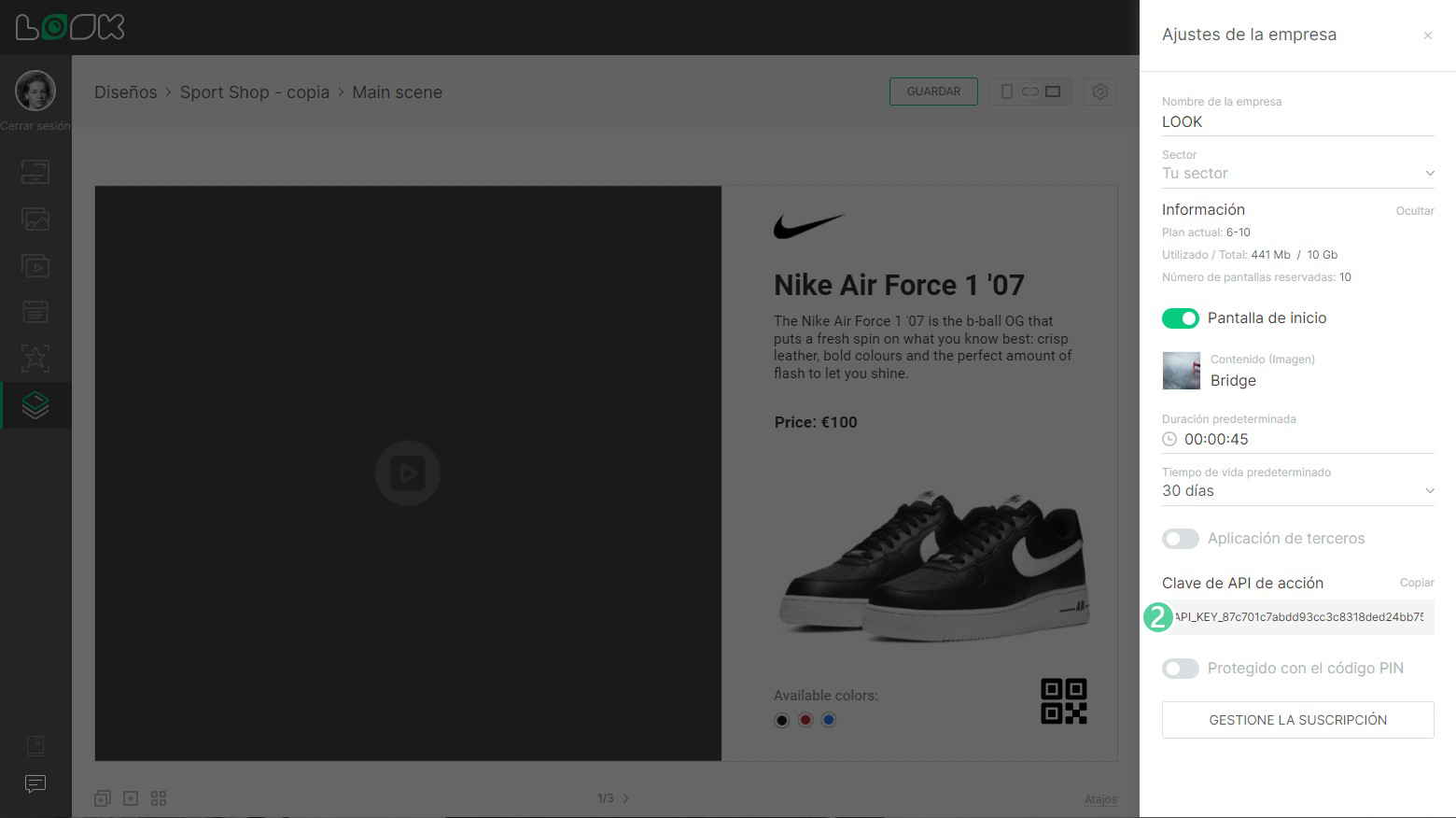This screenshot has height=818, width=1456.
Task: Enable Aplicación de terceros switch
Action: pyautogui.click(x=1181, y=539)
